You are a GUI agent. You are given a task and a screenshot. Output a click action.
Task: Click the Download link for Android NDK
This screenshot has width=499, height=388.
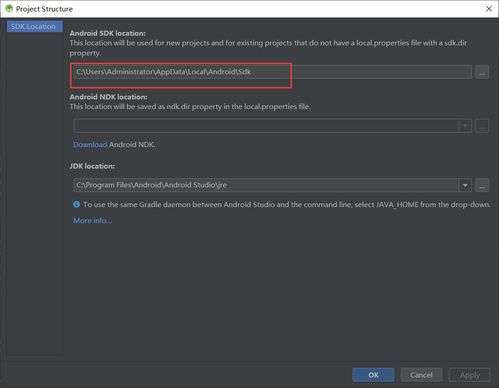(x=90, y=145)
